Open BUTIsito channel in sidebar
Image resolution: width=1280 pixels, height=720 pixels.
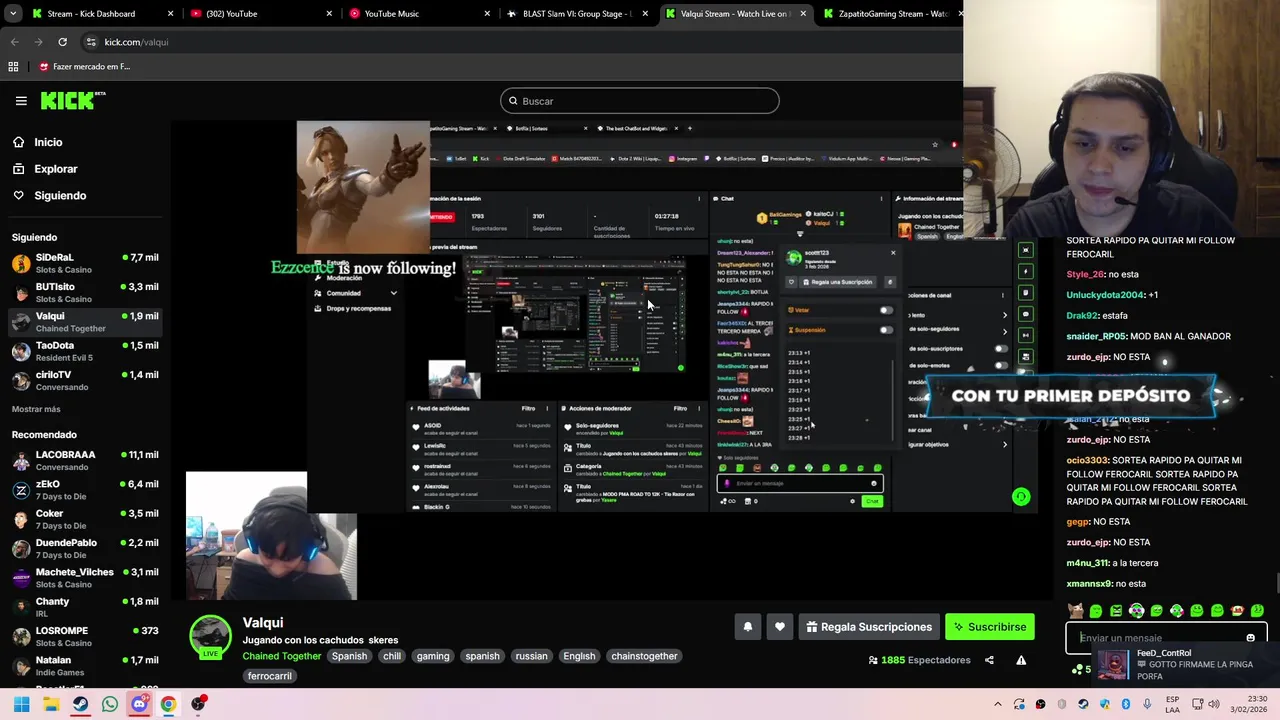(x=85, y=292)
